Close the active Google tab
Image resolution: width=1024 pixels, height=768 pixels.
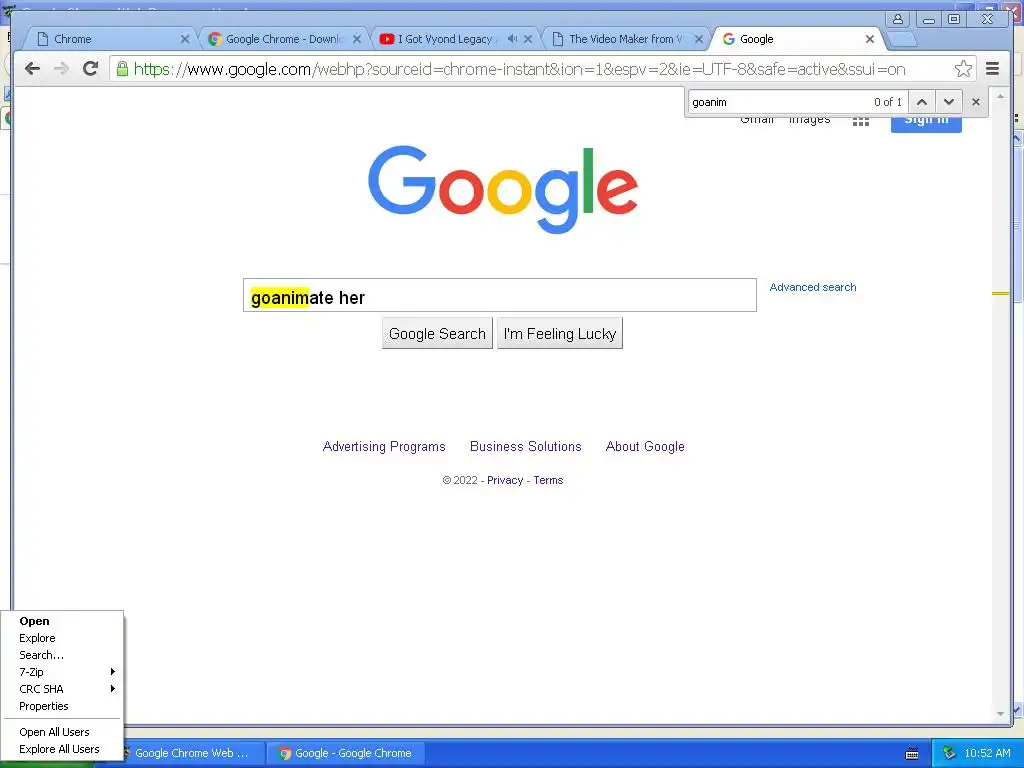pyautogui.click(x=870, y=39)
